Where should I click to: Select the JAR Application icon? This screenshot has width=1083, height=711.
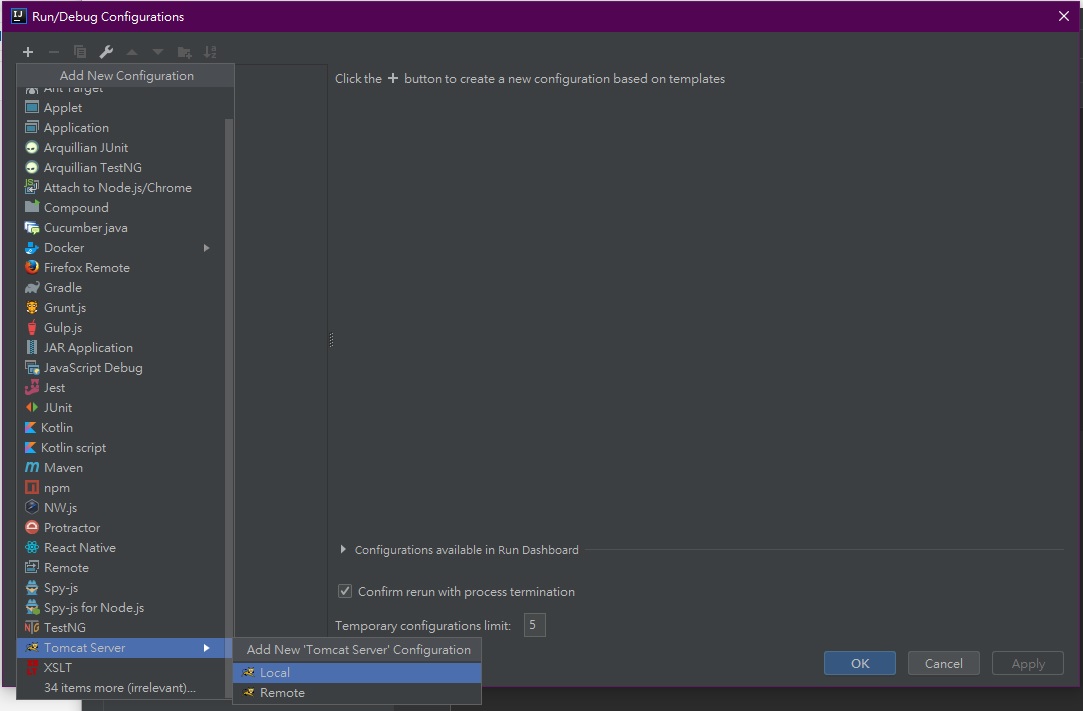32,347
